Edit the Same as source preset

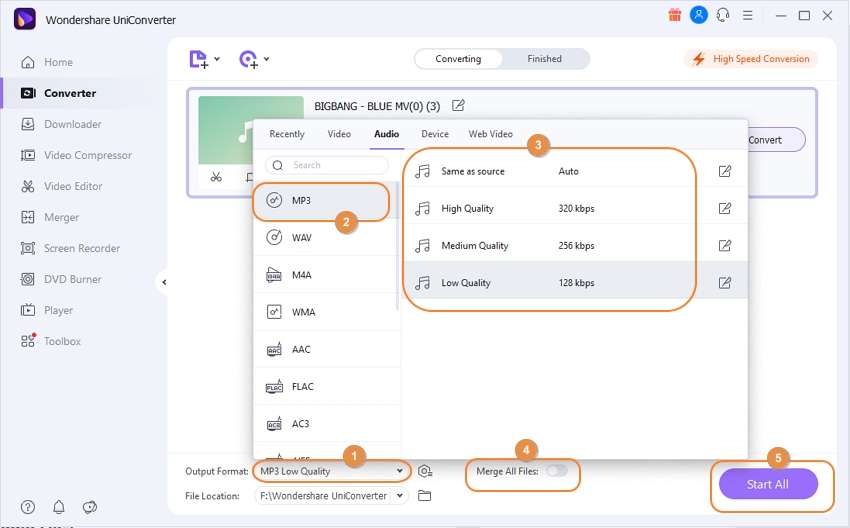click(x=724, y=171)
